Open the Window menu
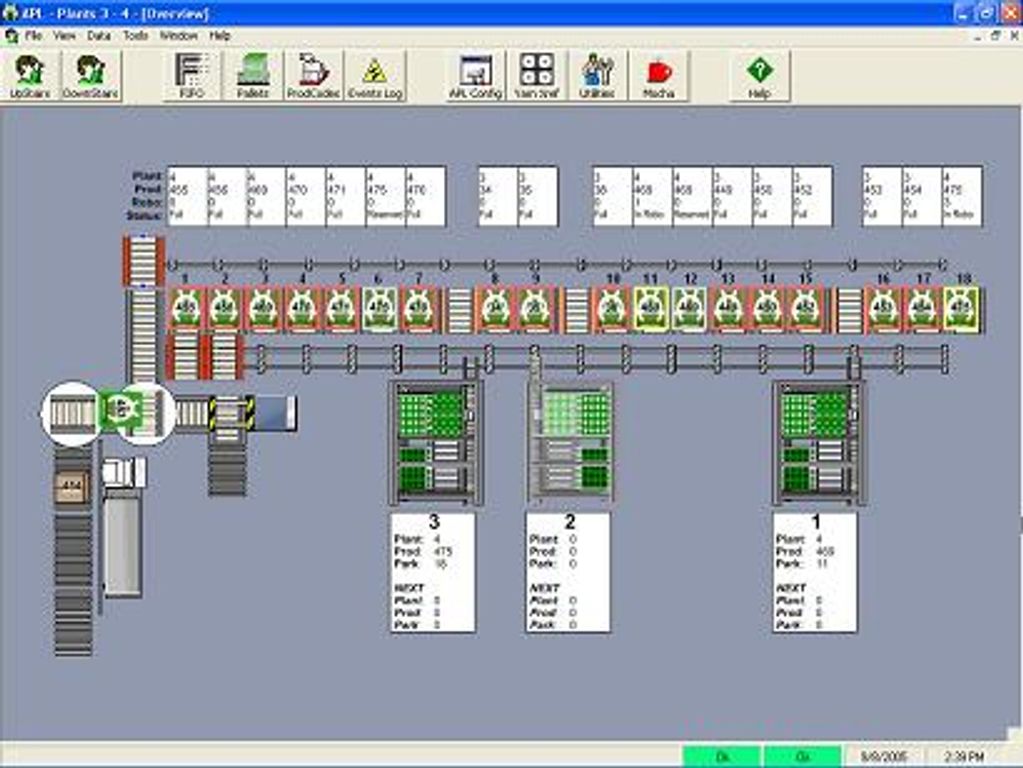The width and height of the screenshot is (1023, 768). [x=180, y=34]
